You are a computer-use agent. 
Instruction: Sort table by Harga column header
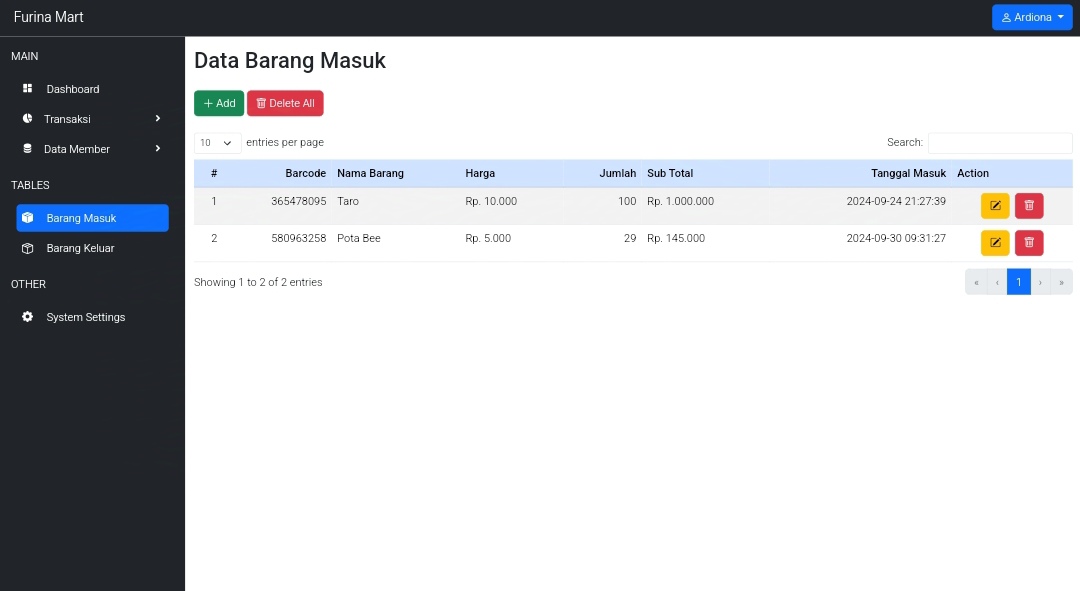point(480,173)
